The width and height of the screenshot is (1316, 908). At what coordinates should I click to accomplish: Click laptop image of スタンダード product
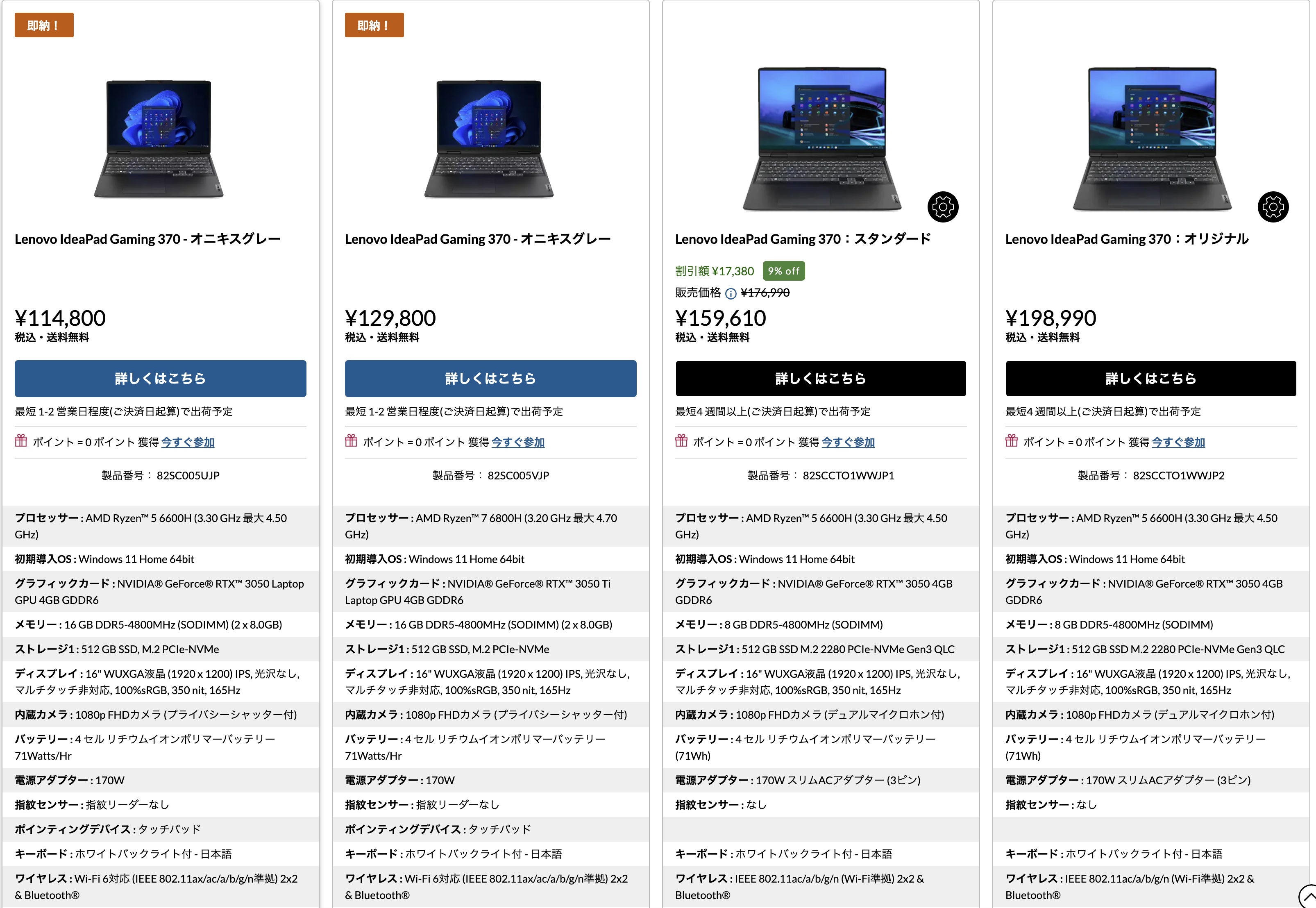822,139
